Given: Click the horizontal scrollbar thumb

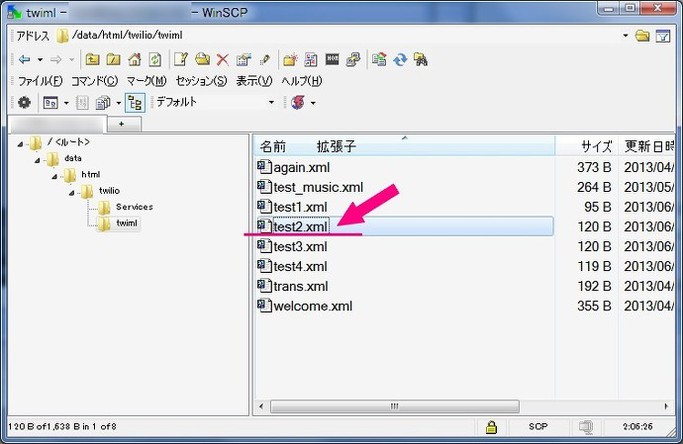Looking at the screenshot, I should [x=395, y=407].
